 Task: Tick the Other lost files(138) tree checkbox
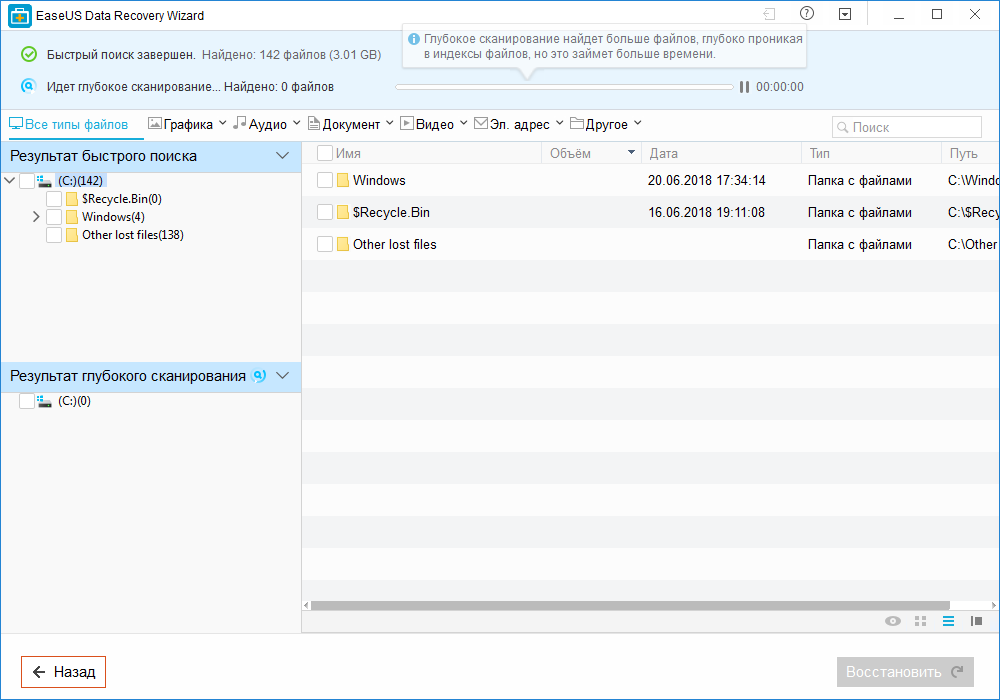click(54, 235)
